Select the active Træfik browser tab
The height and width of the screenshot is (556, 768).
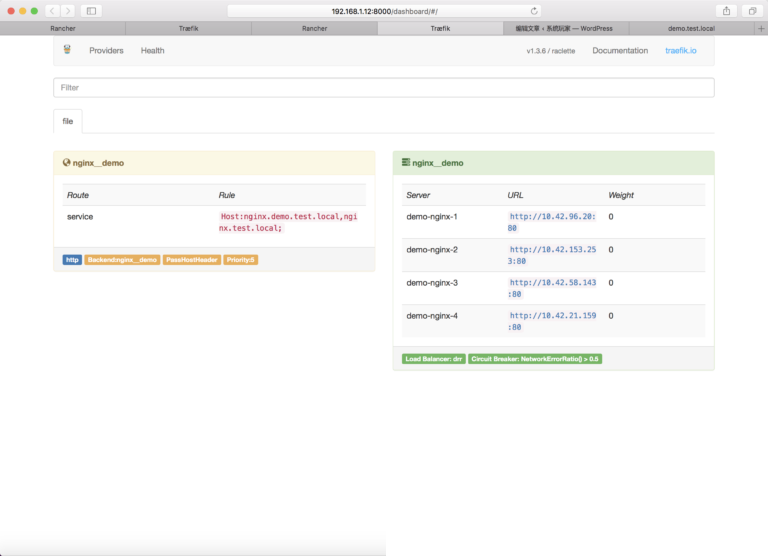(x=440, y=28)
